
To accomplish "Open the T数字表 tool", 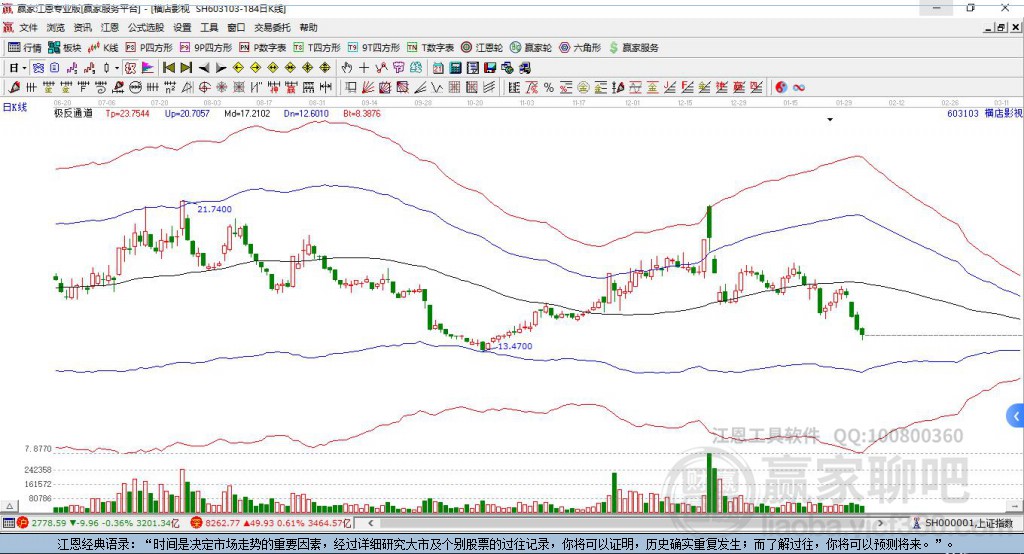I will point(430,48).
